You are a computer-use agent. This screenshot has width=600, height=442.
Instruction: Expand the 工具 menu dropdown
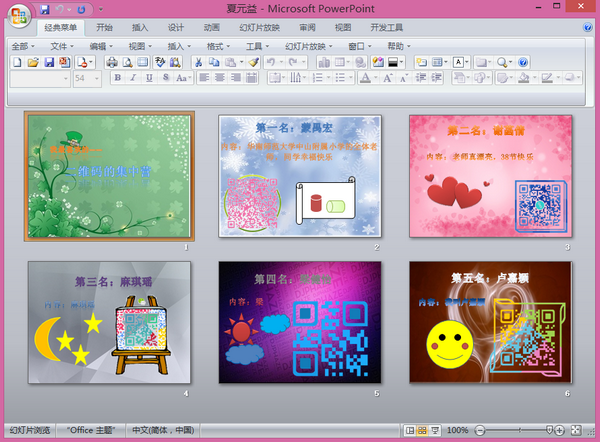[x=257, y=46]
